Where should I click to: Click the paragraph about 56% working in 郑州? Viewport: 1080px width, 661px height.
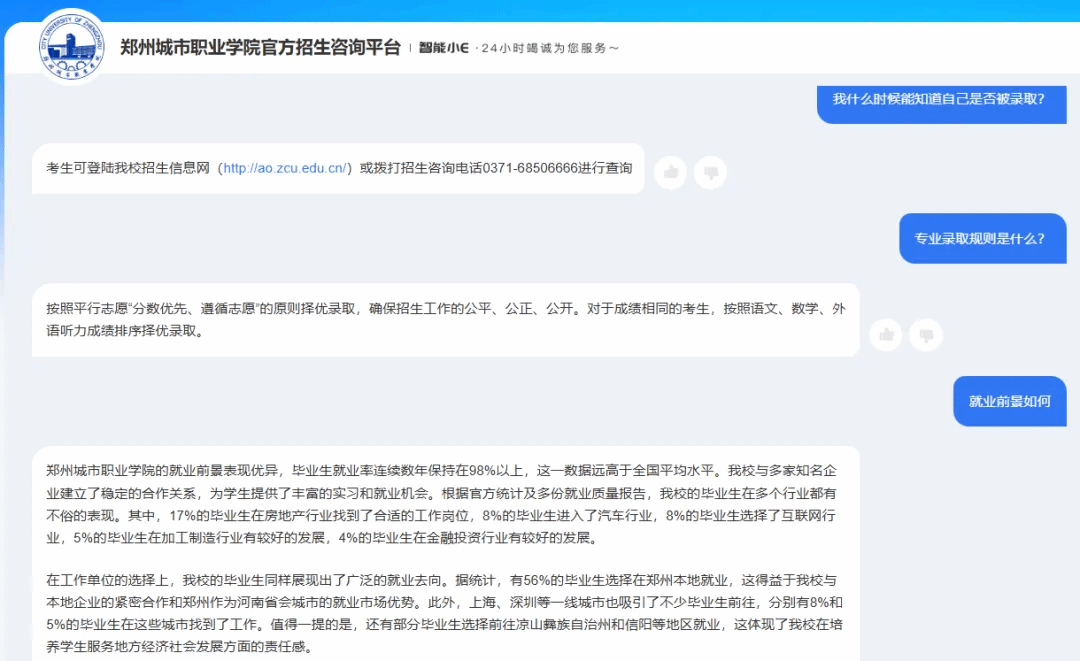[445, 580]
